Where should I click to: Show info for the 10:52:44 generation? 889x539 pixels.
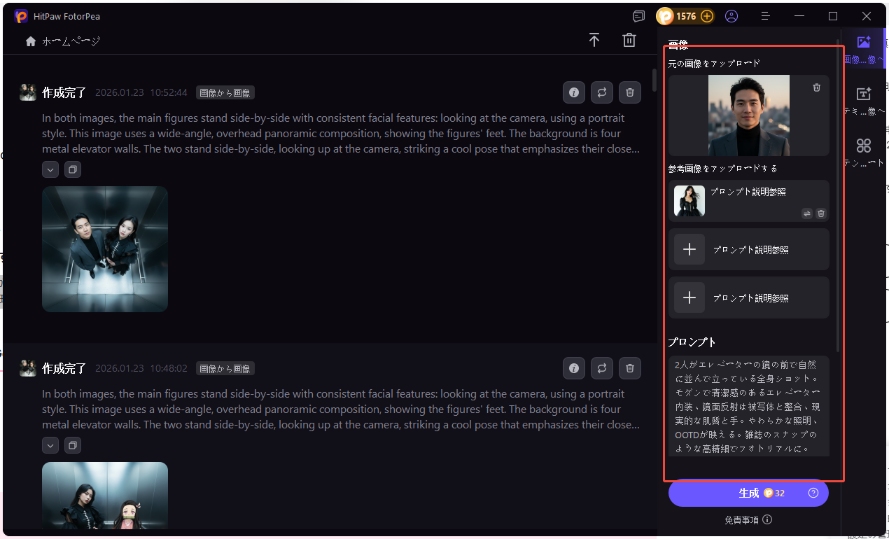click(574, 92)
